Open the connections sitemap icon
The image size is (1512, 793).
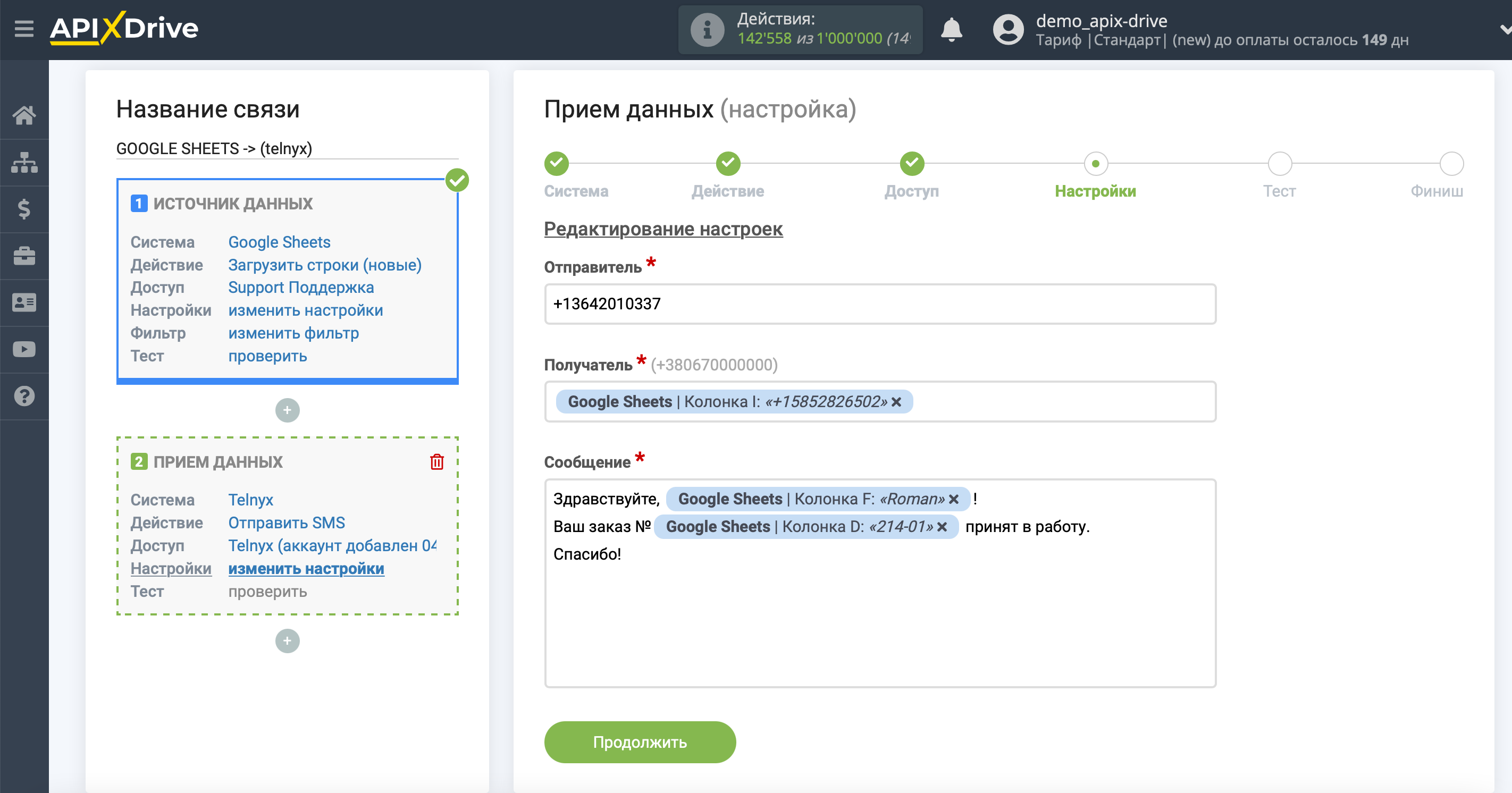click(x=24, y=162)
